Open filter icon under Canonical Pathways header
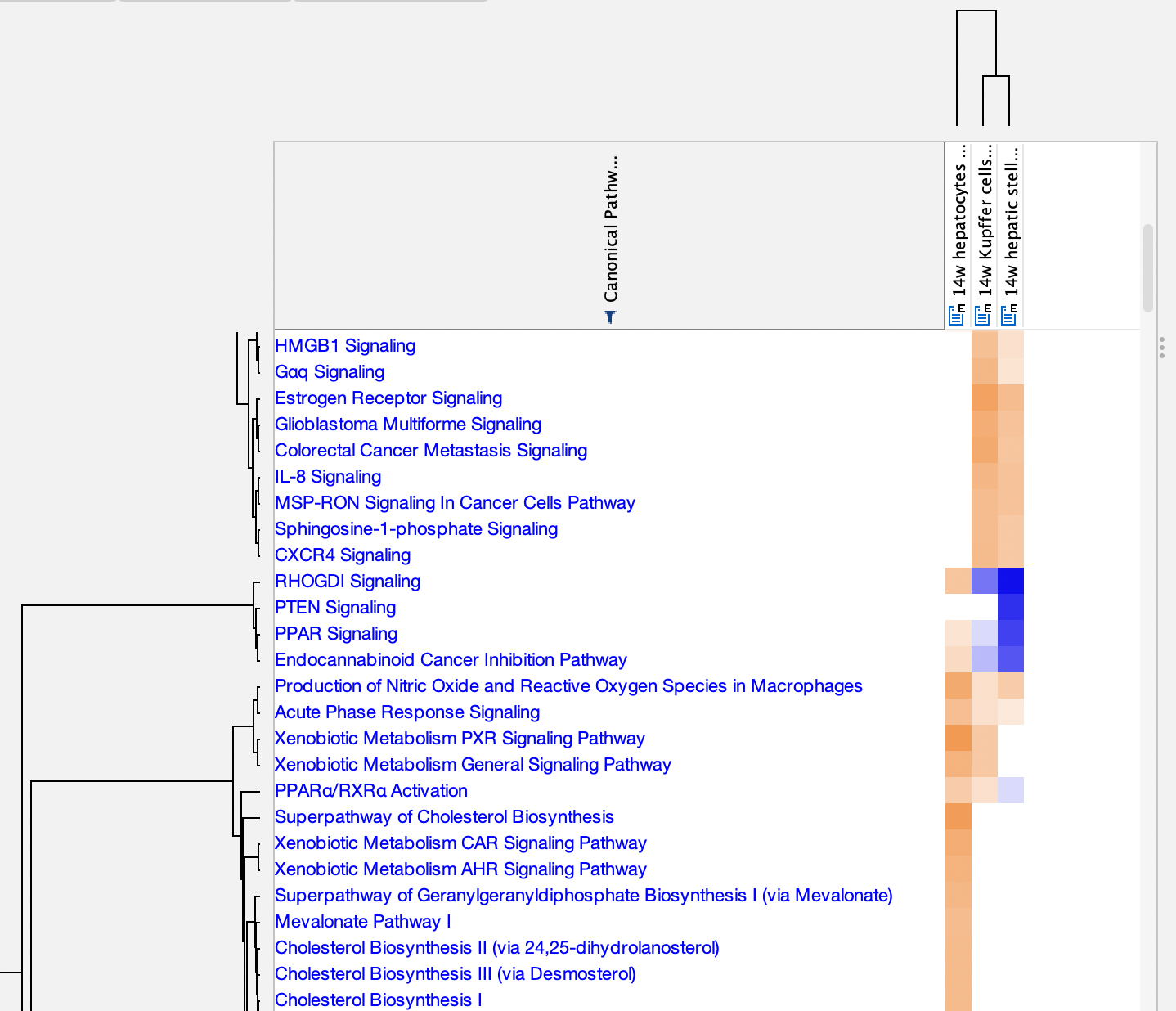 coord(610,317)
